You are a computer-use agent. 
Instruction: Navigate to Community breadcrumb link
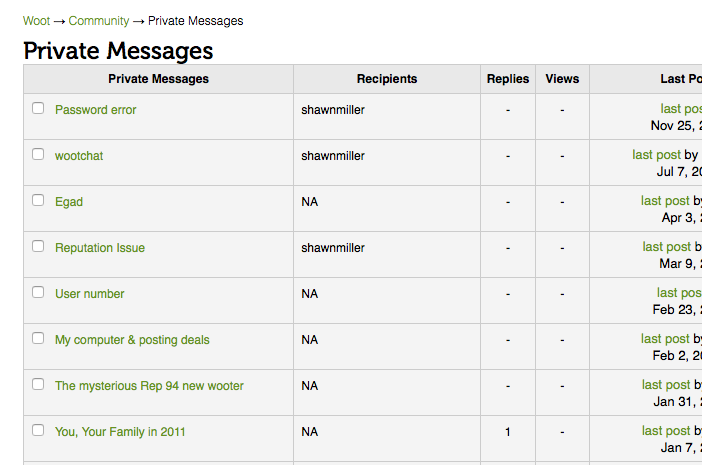click(99, 21)
